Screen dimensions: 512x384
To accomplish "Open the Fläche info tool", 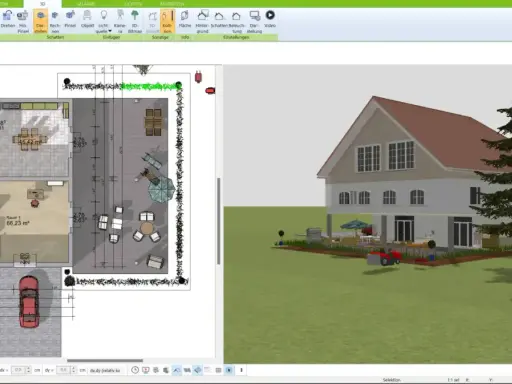I will coord(185,20).
